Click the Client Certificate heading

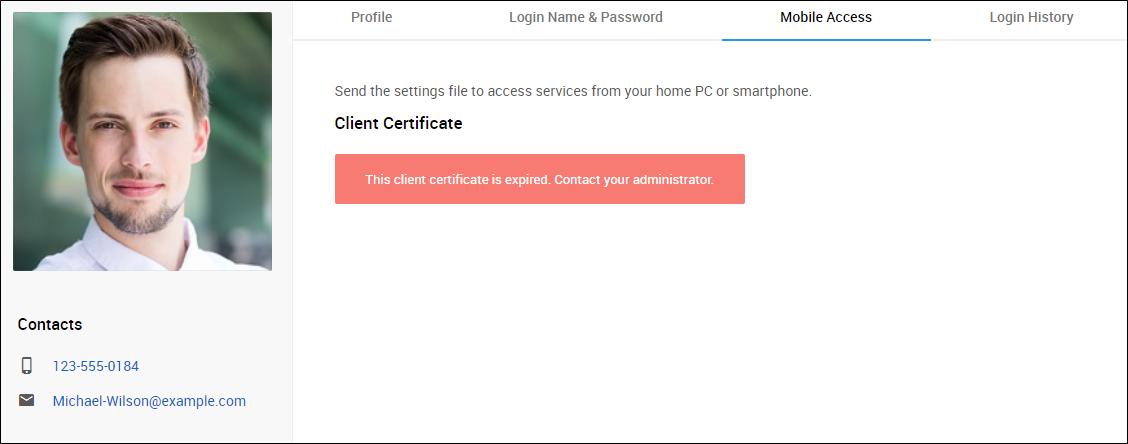pos(398,124)
